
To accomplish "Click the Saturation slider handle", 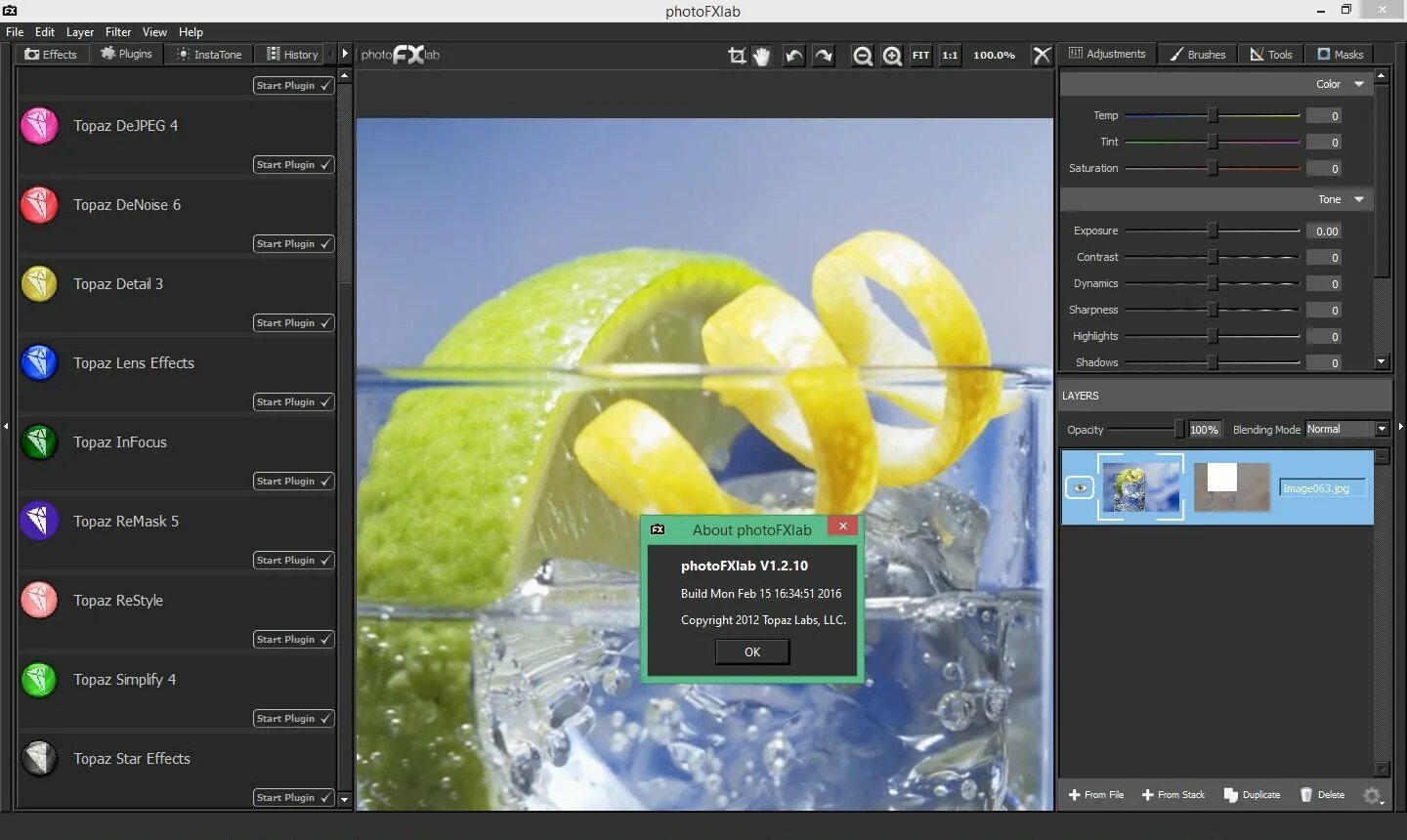I will click(x=1213, y=168).
